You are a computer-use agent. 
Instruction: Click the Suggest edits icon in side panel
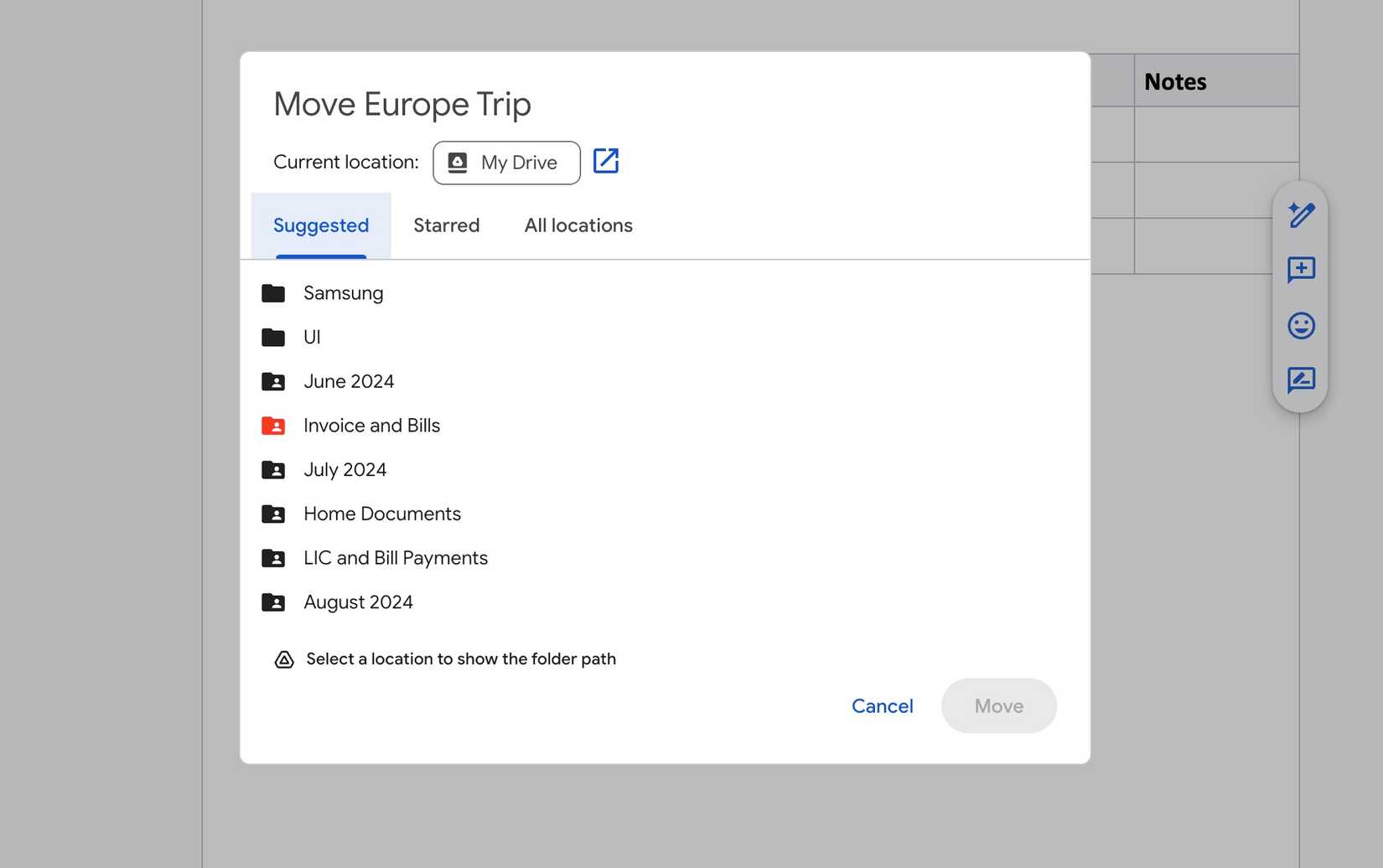1301,380
